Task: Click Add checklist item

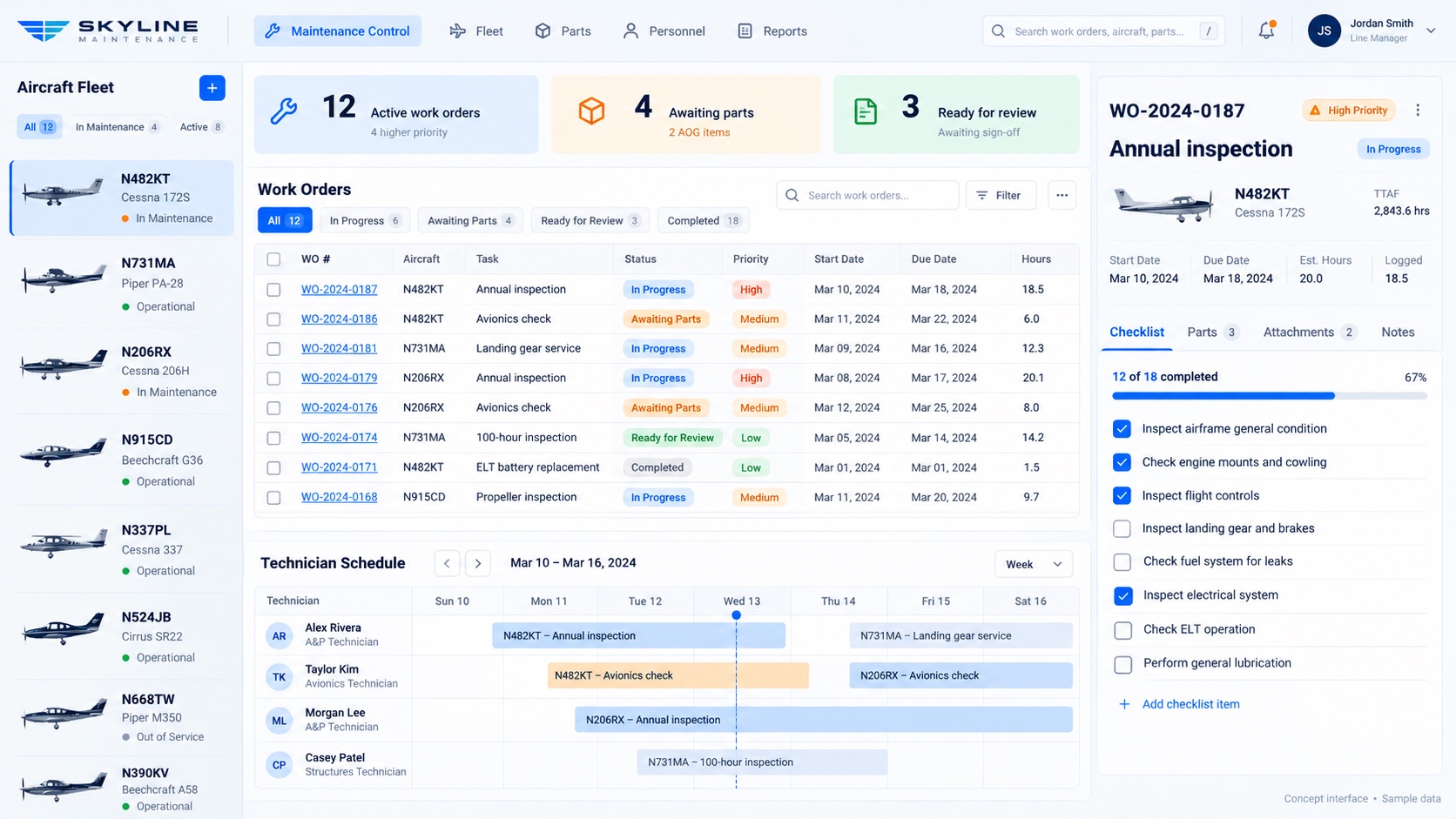Action: (x=1190, y=704)
